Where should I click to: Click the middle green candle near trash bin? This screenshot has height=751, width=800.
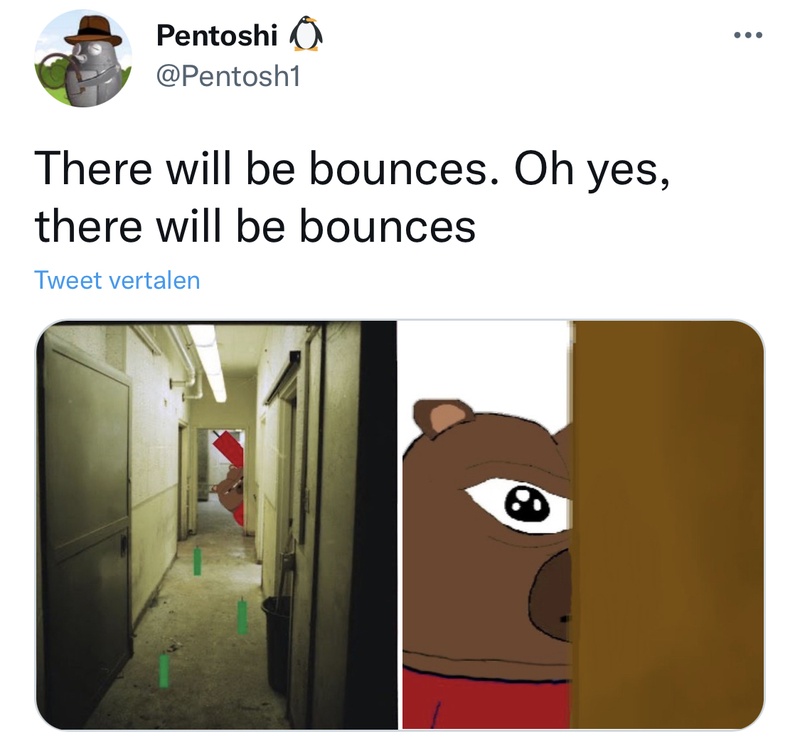click(x=242, y=616)
